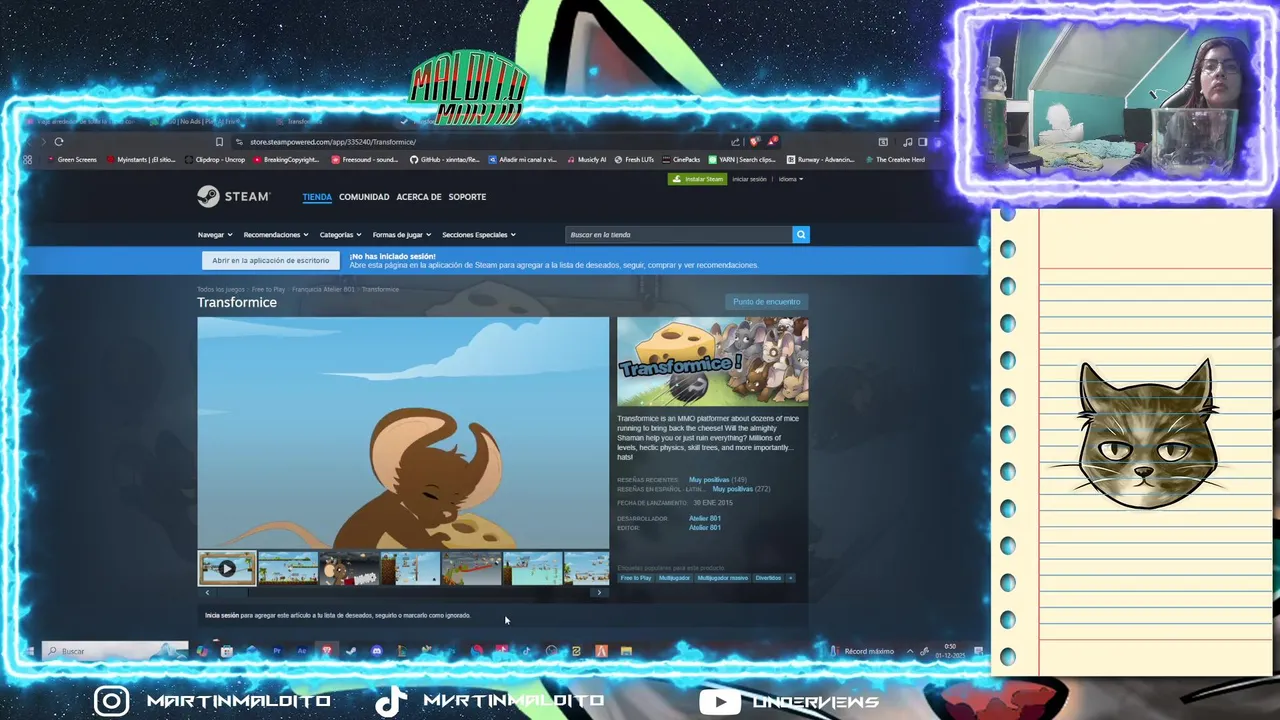Click the Multijugador tag
This screenshot has height=720, width=1280.
(674, 578)
